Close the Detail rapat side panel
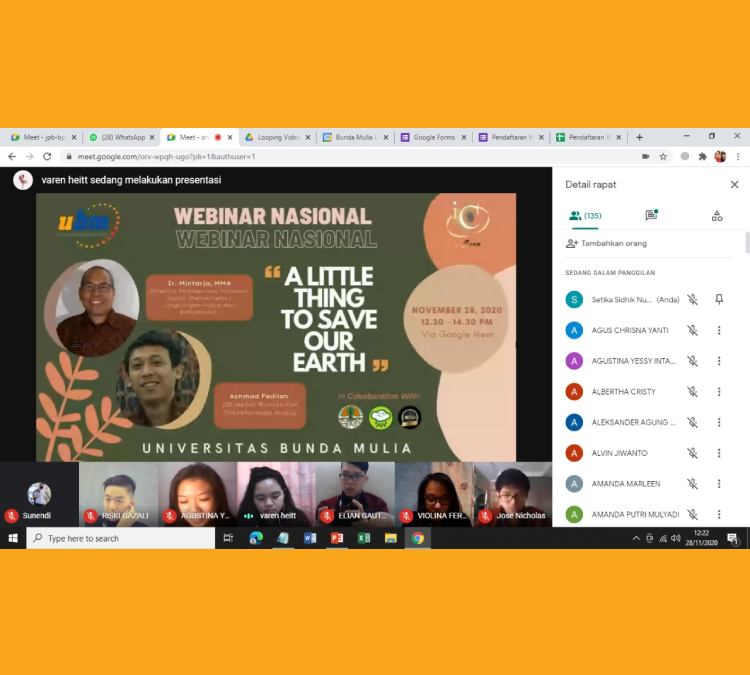The width and height of the screenshot is (750, 675). coord(734,185)
